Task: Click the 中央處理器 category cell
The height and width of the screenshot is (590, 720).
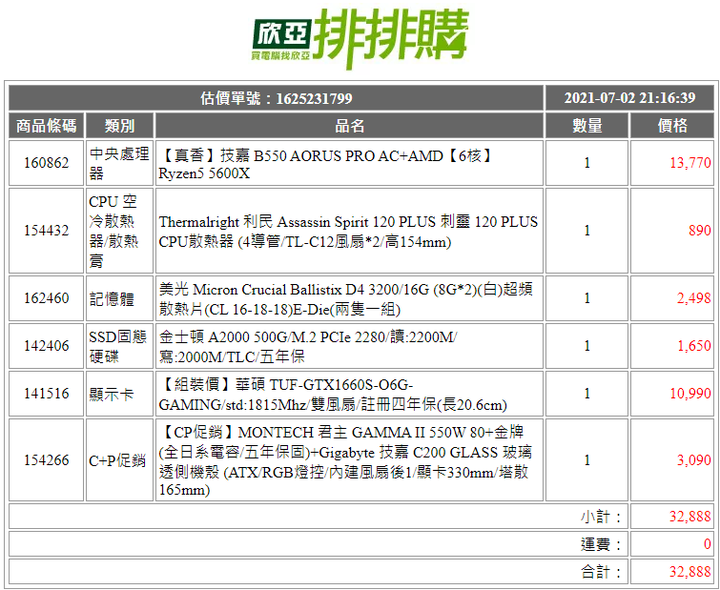Action: coord(119,163)
